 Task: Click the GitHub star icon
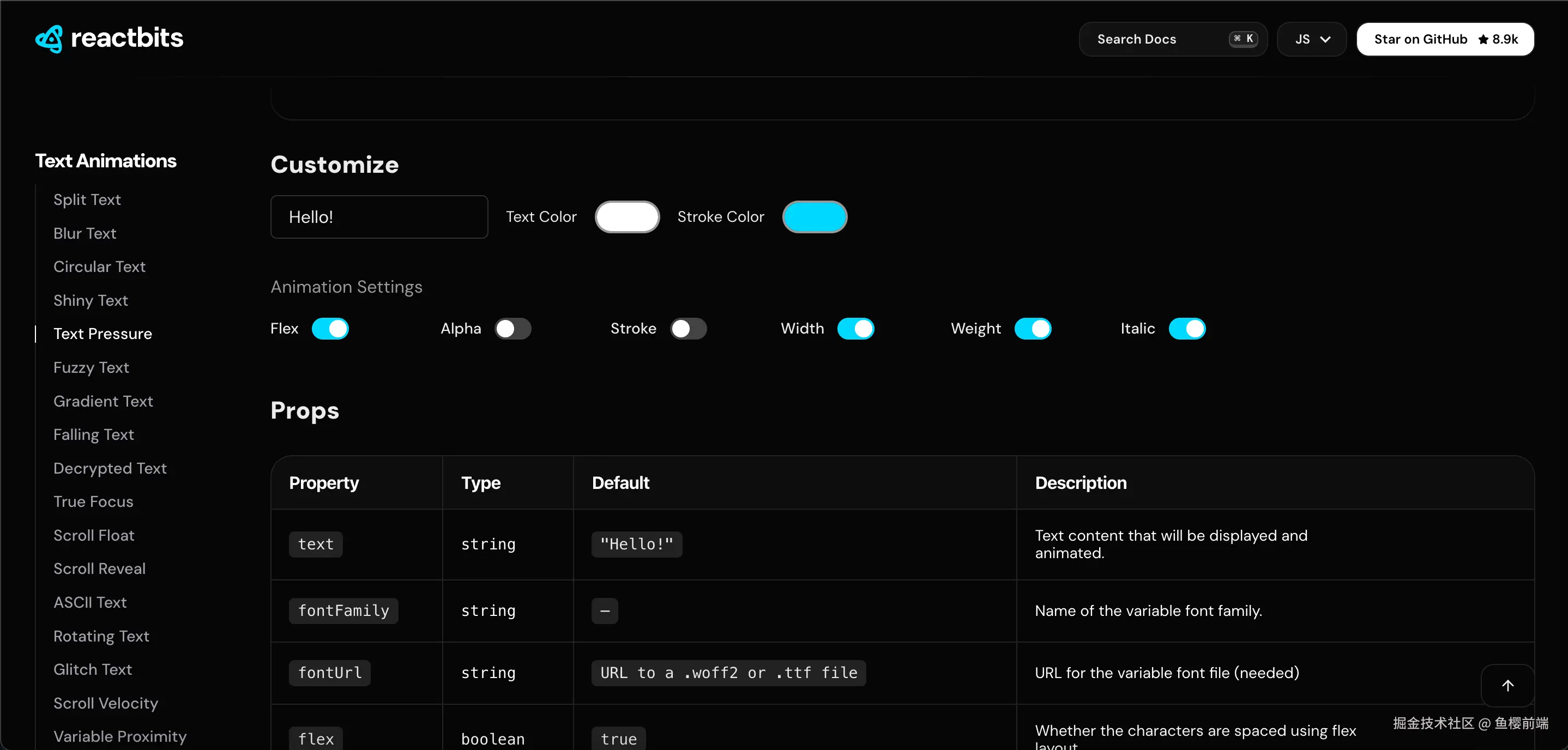[x=1483, y=40]
